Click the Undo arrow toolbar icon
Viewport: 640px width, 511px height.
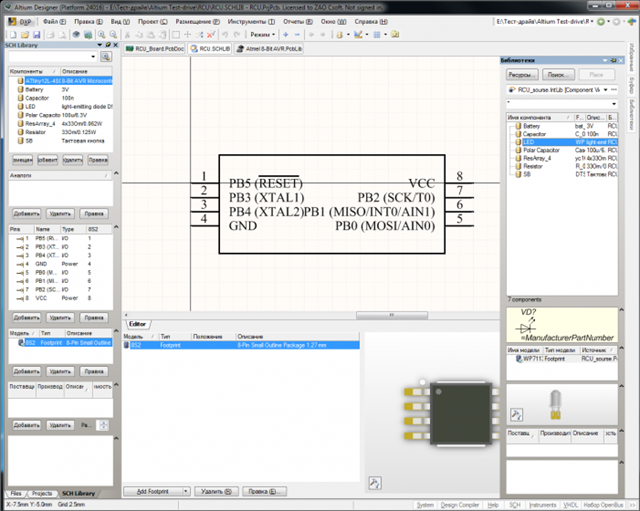click(x=225, y=35)
